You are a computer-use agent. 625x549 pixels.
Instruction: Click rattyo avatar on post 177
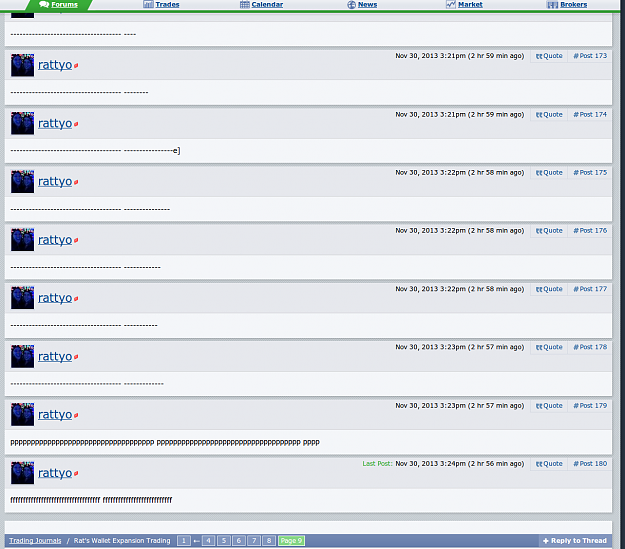pos(22,298)
